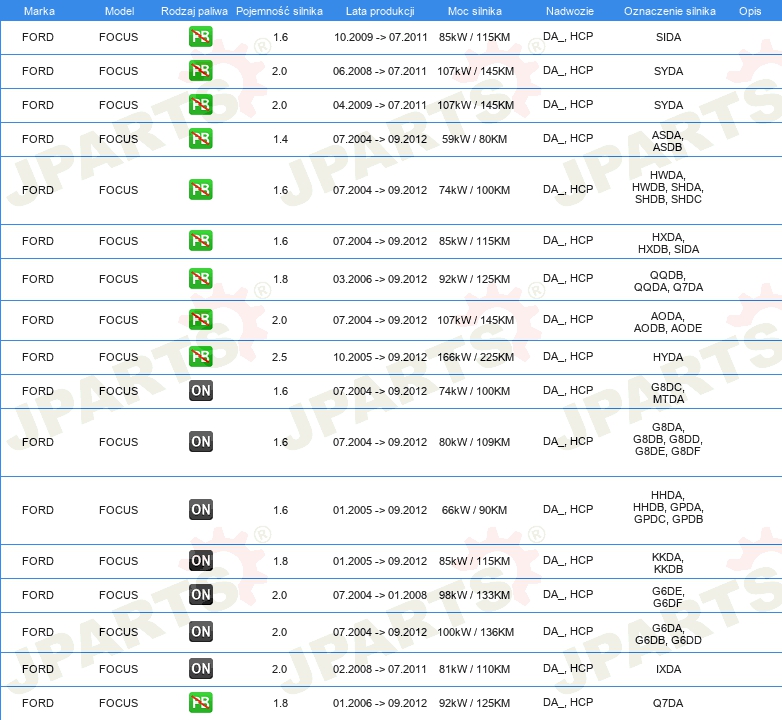
Task: Click the ON diesel icon in the KKDA, KKDB row
Action: click(200, 560)
